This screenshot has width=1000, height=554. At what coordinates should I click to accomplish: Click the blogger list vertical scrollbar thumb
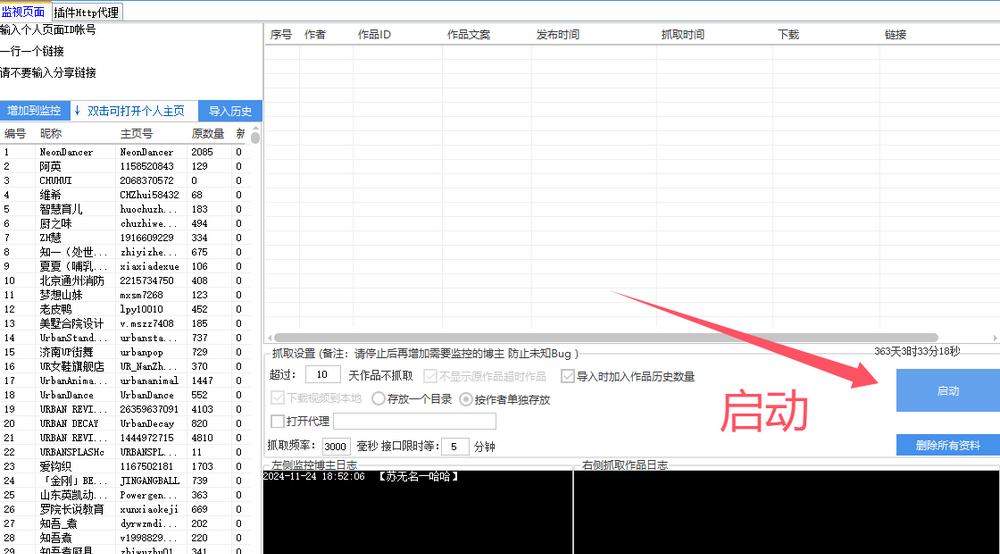pos(255,137)
